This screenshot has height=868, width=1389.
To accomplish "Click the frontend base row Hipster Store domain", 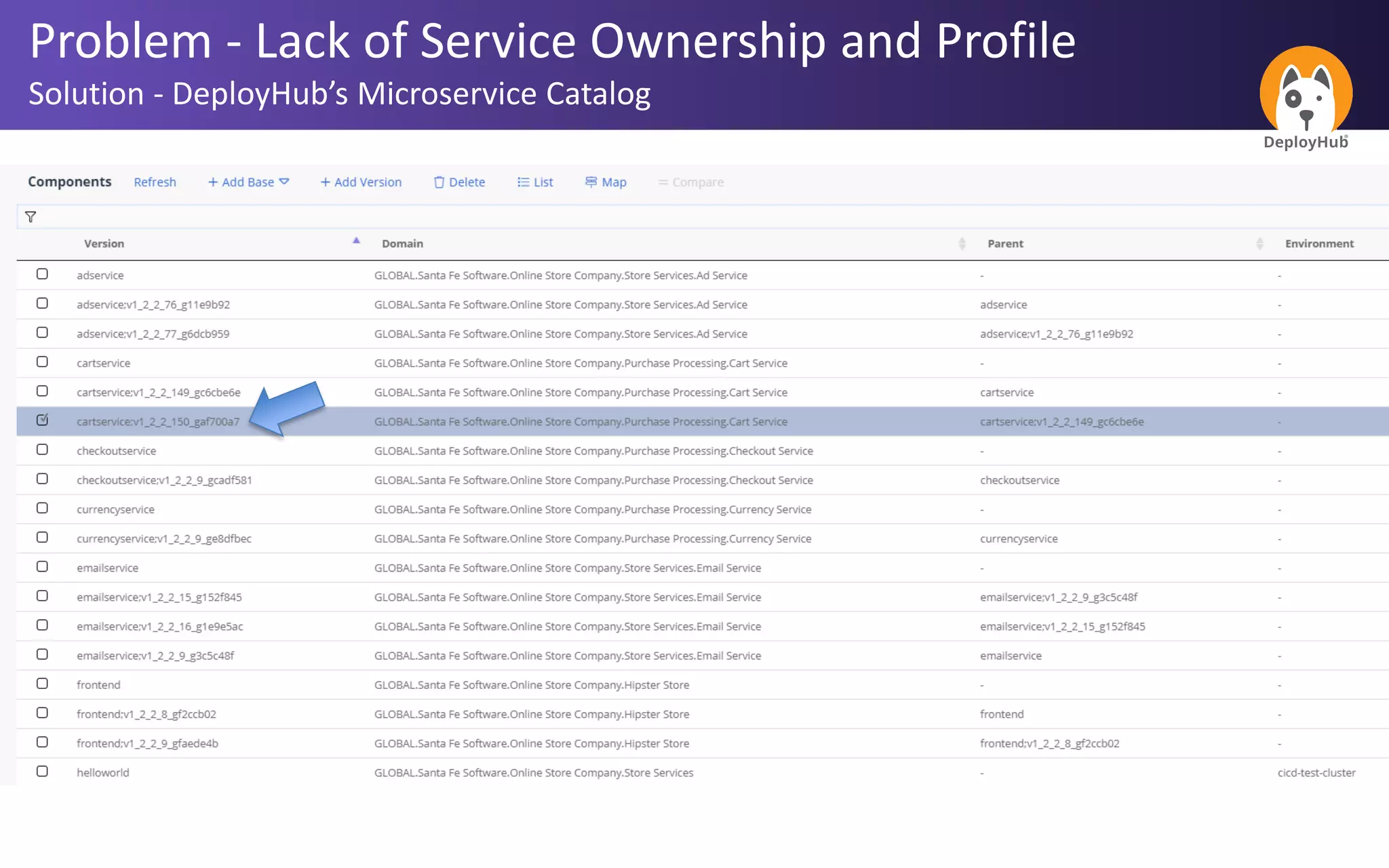I will (x=532, y=686).
